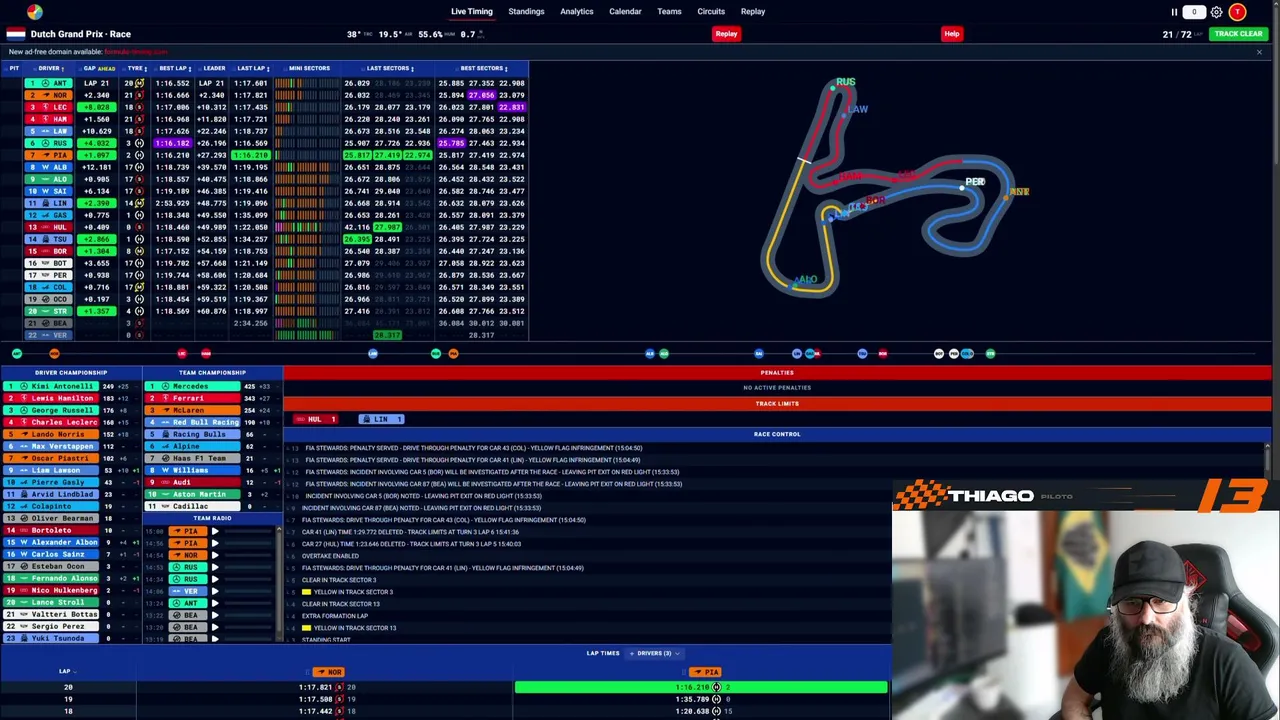Select driver NOR in the timing table
This screenshot has height=720, width=1280.
click(49, 95)
